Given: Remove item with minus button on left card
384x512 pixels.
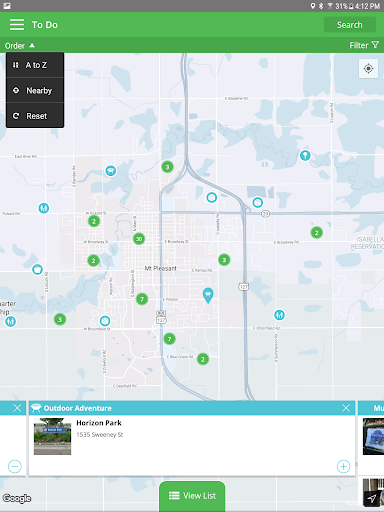Looking at the screenshot, I should pos(15,466).
